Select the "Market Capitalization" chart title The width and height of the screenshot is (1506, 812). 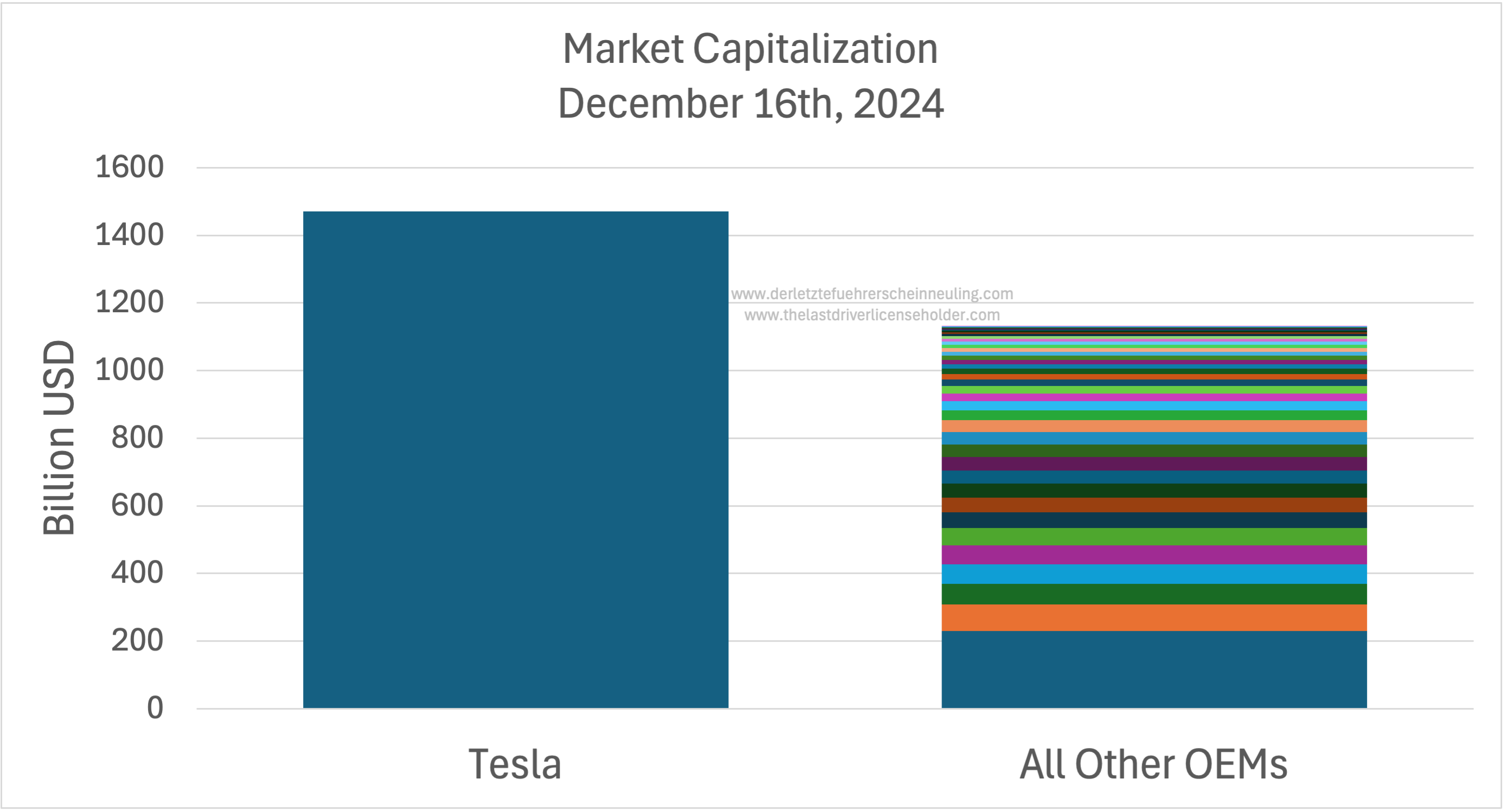pyautogui.click(x=750, y=48)
